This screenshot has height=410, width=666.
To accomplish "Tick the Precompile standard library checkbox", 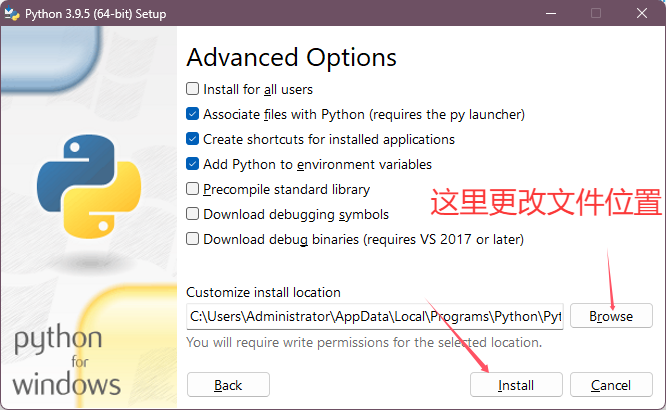I will pos(193,189).
